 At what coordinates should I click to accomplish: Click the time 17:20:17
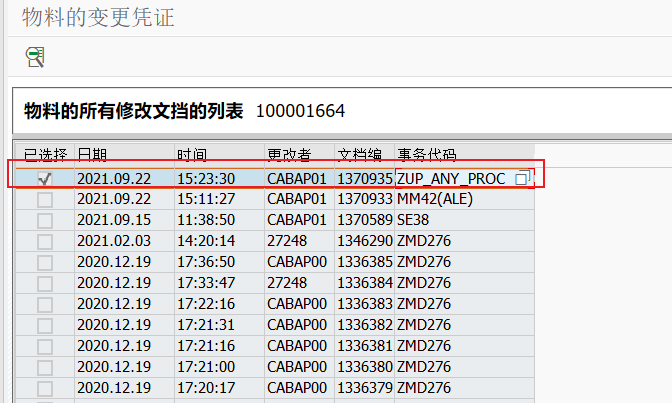206,388
